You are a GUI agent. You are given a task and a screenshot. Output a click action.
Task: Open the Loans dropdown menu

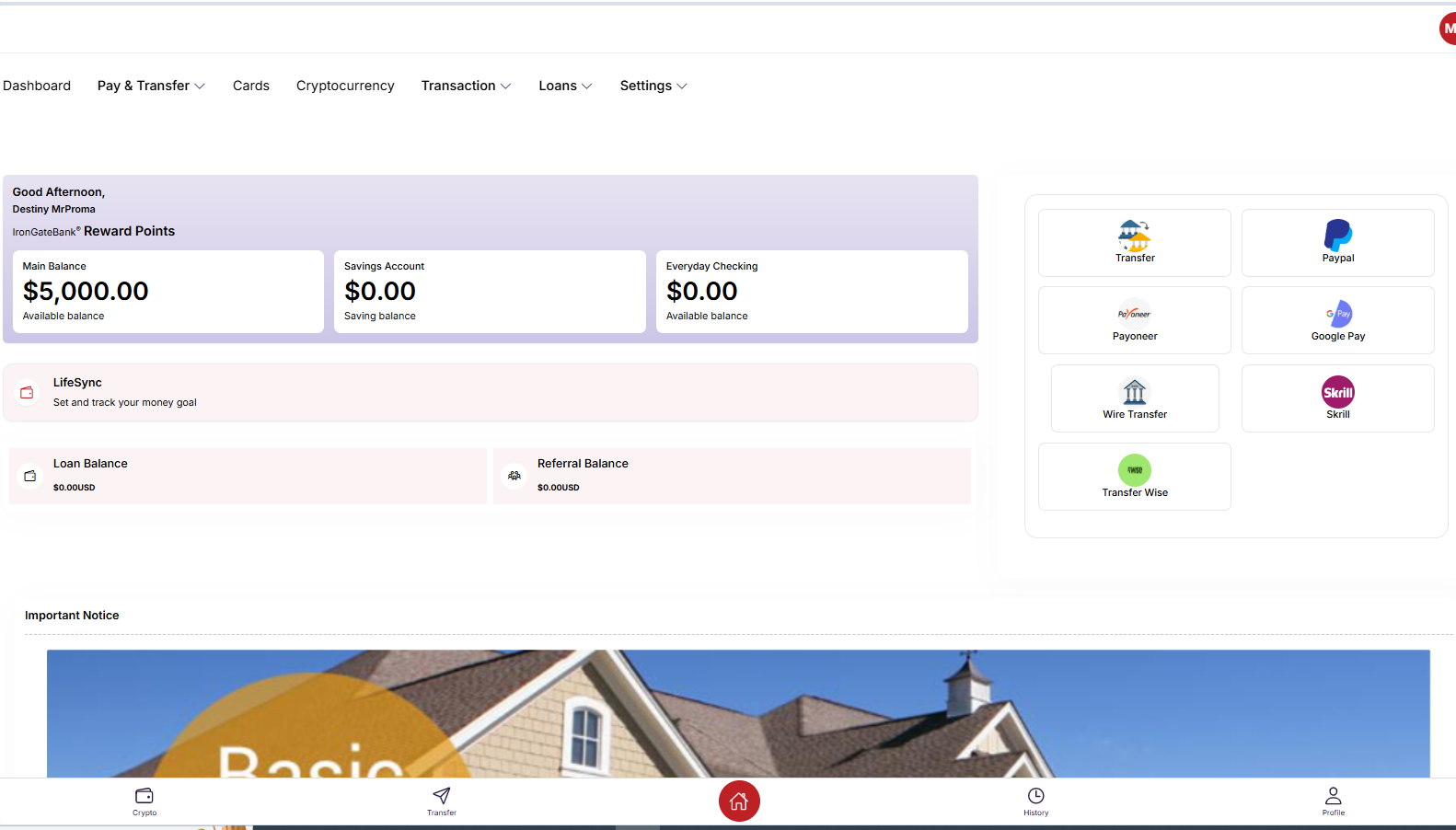tap(565, 86)
